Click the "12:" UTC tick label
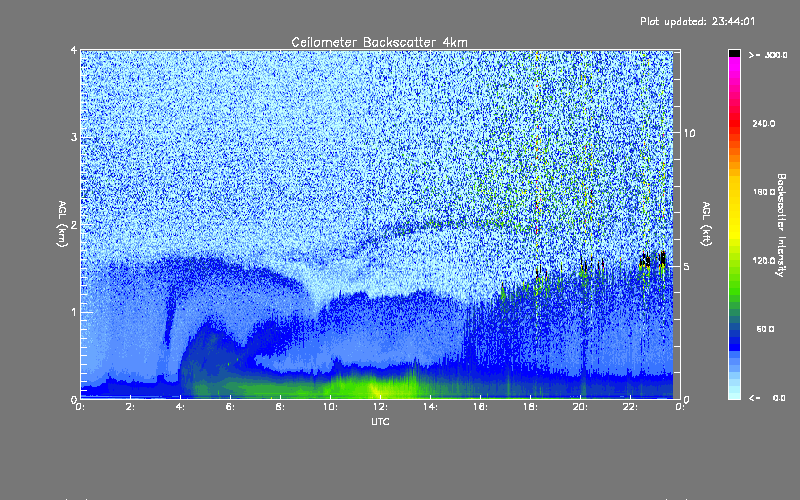The width and height of the screenshot is (800, 500). 380,407
